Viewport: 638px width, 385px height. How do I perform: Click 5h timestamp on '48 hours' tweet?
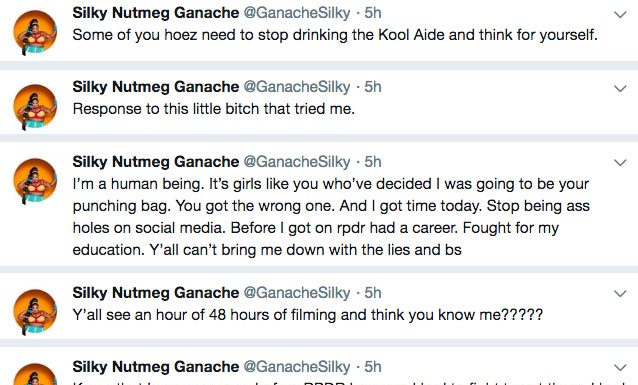click(372, 293)
